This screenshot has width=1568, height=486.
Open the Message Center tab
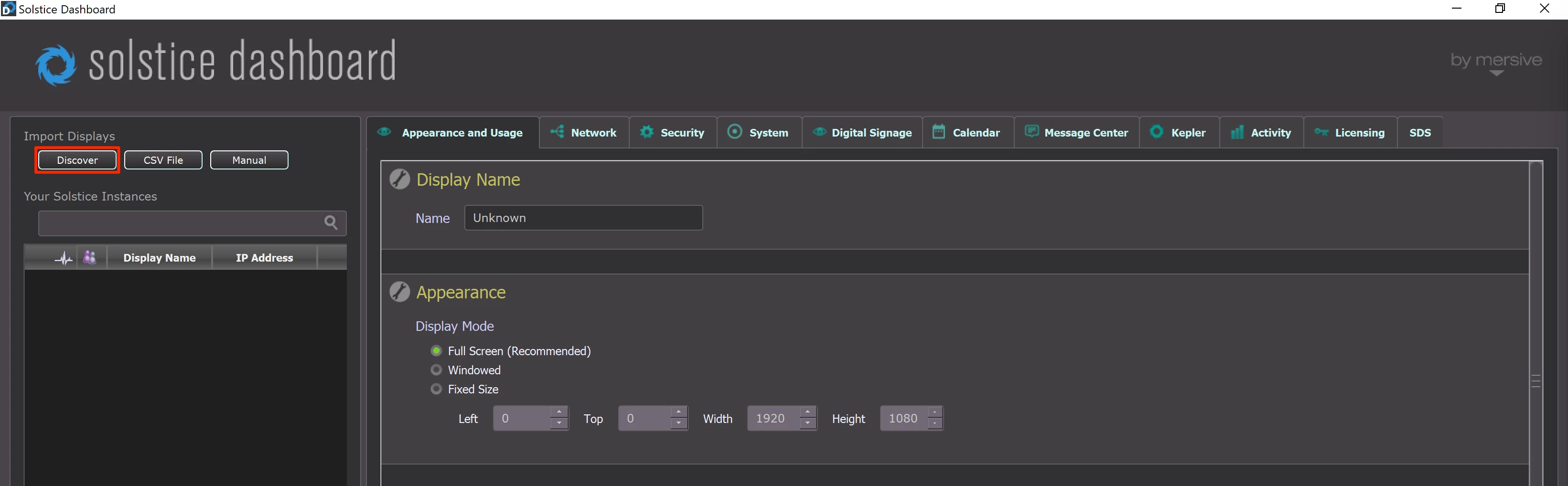coord(1076,133)
